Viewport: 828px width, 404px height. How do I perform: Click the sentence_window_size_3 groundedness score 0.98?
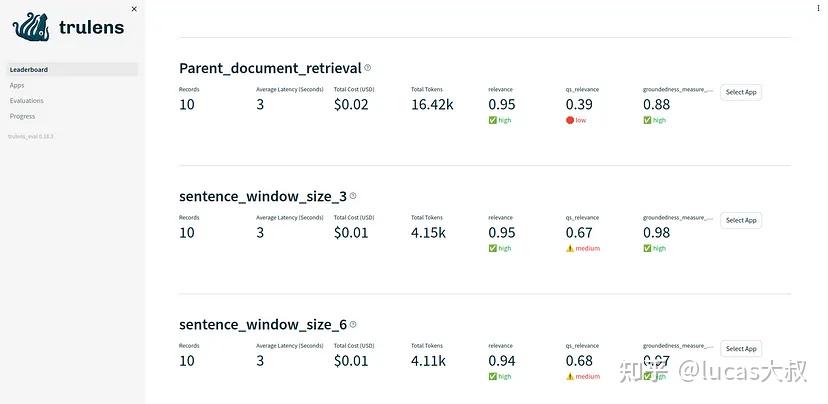point(656,232)
